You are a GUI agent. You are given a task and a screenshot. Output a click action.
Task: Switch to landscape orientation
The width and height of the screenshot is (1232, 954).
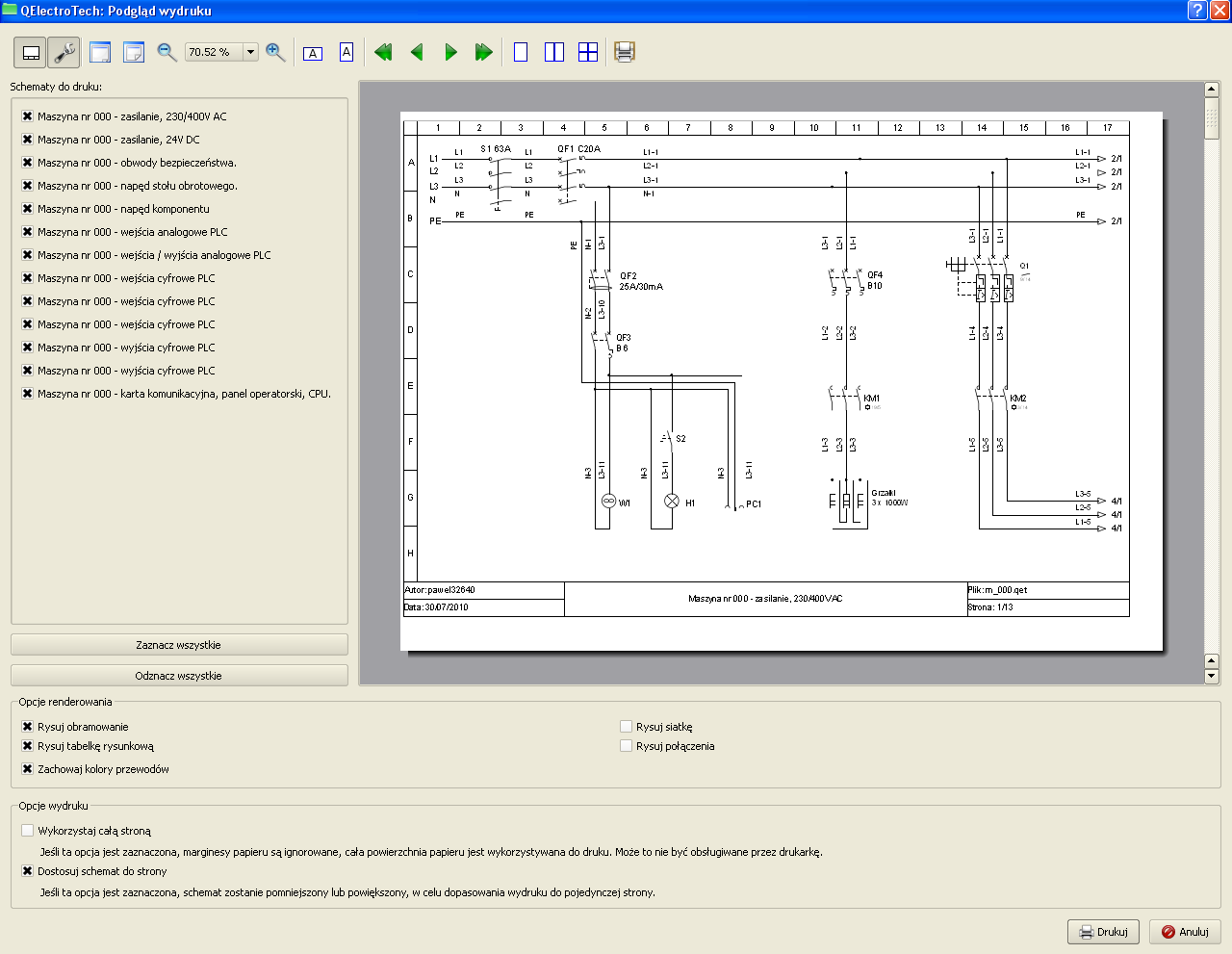[313, 53]
